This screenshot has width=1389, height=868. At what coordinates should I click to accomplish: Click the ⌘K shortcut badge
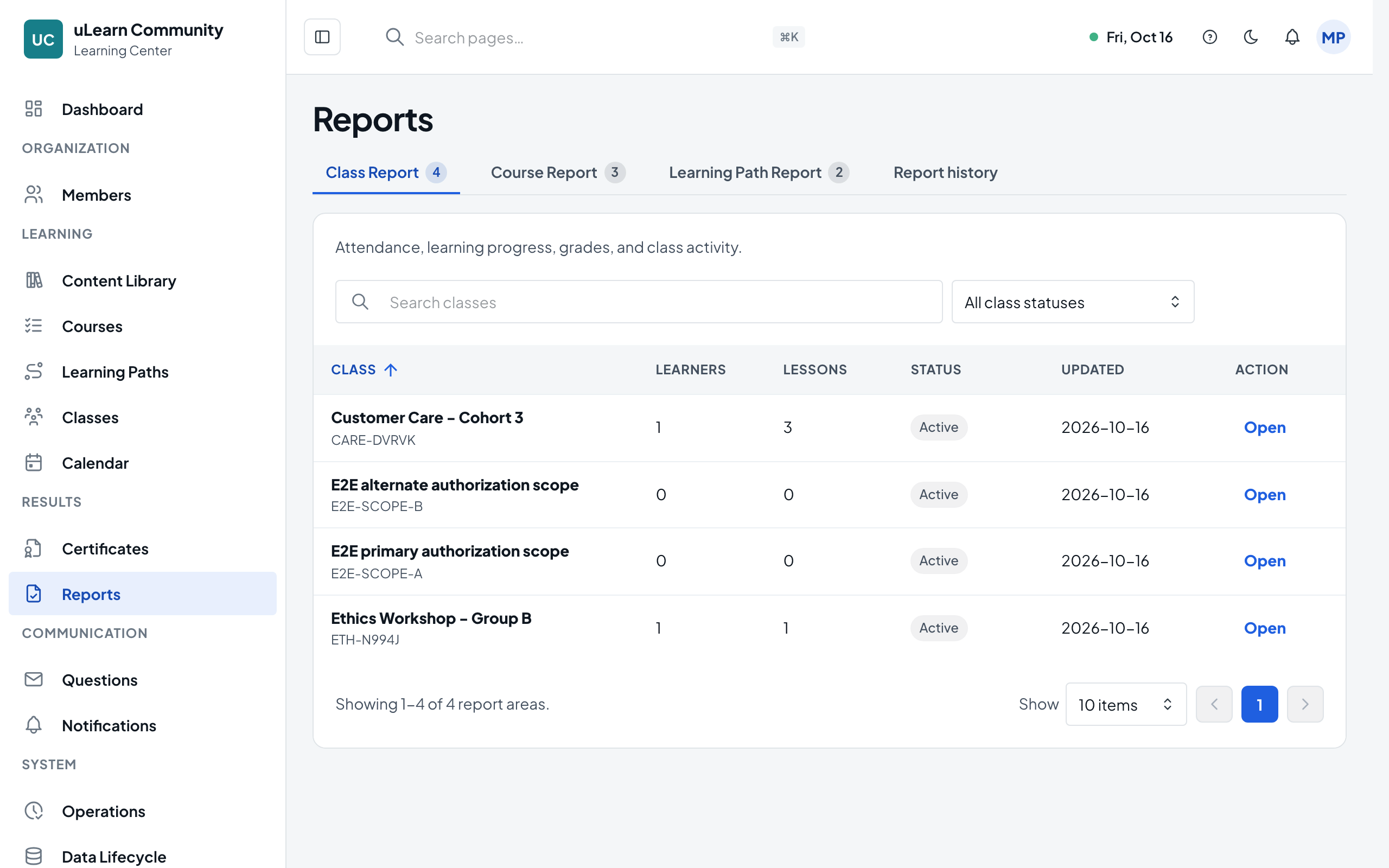[788, 37]
